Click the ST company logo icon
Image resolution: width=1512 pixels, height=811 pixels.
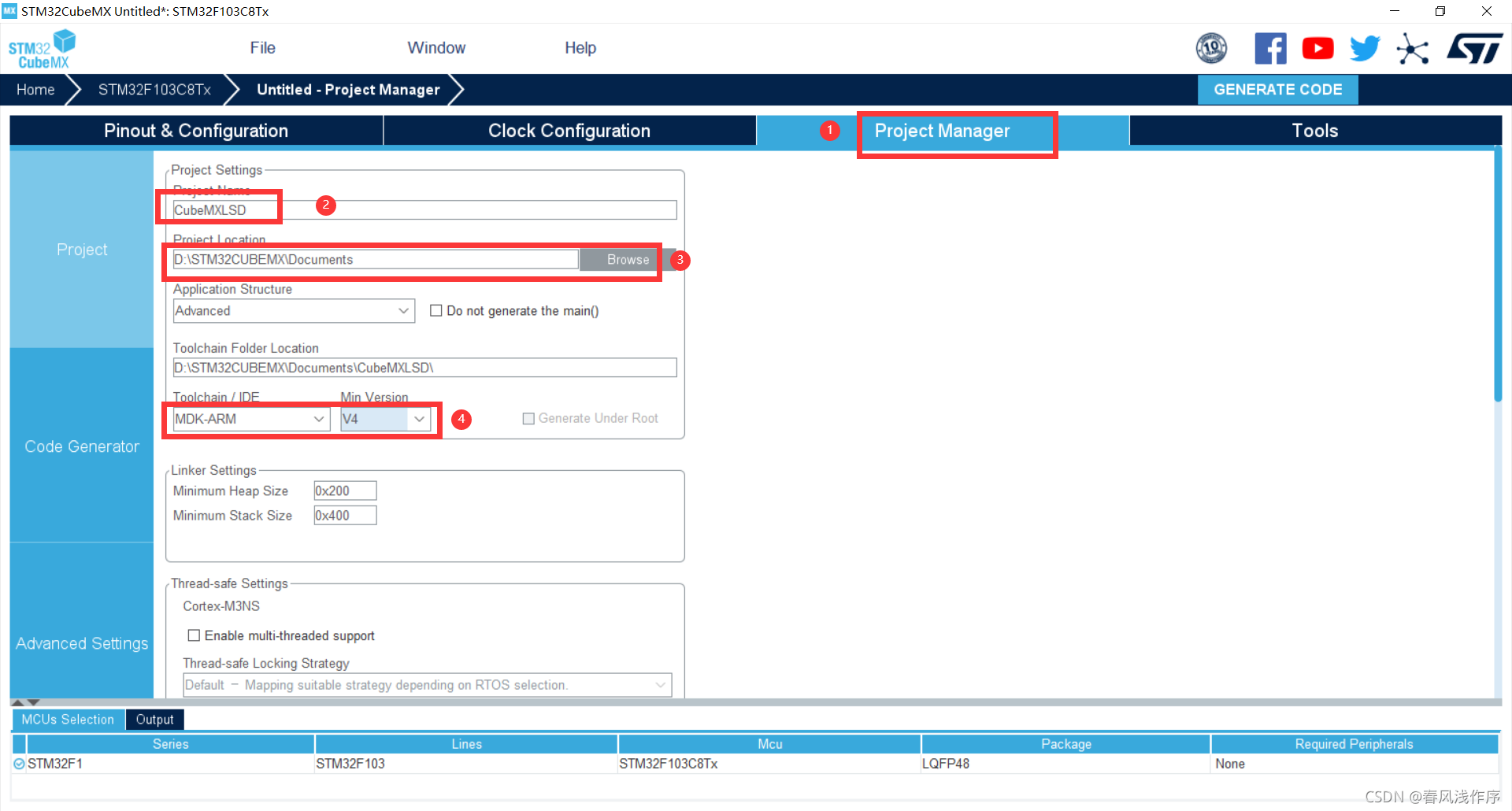click(1475, 49)
